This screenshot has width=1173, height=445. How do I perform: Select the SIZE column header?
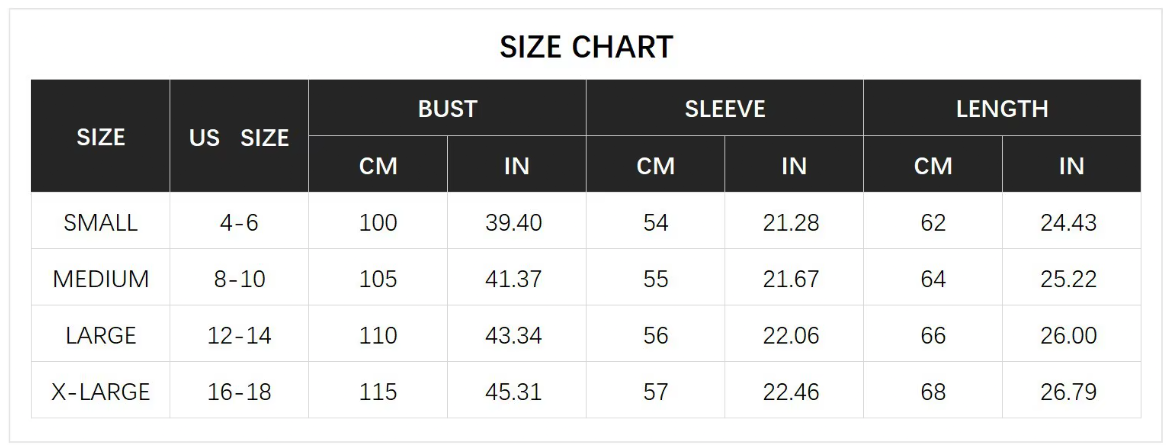coord(100,137)
